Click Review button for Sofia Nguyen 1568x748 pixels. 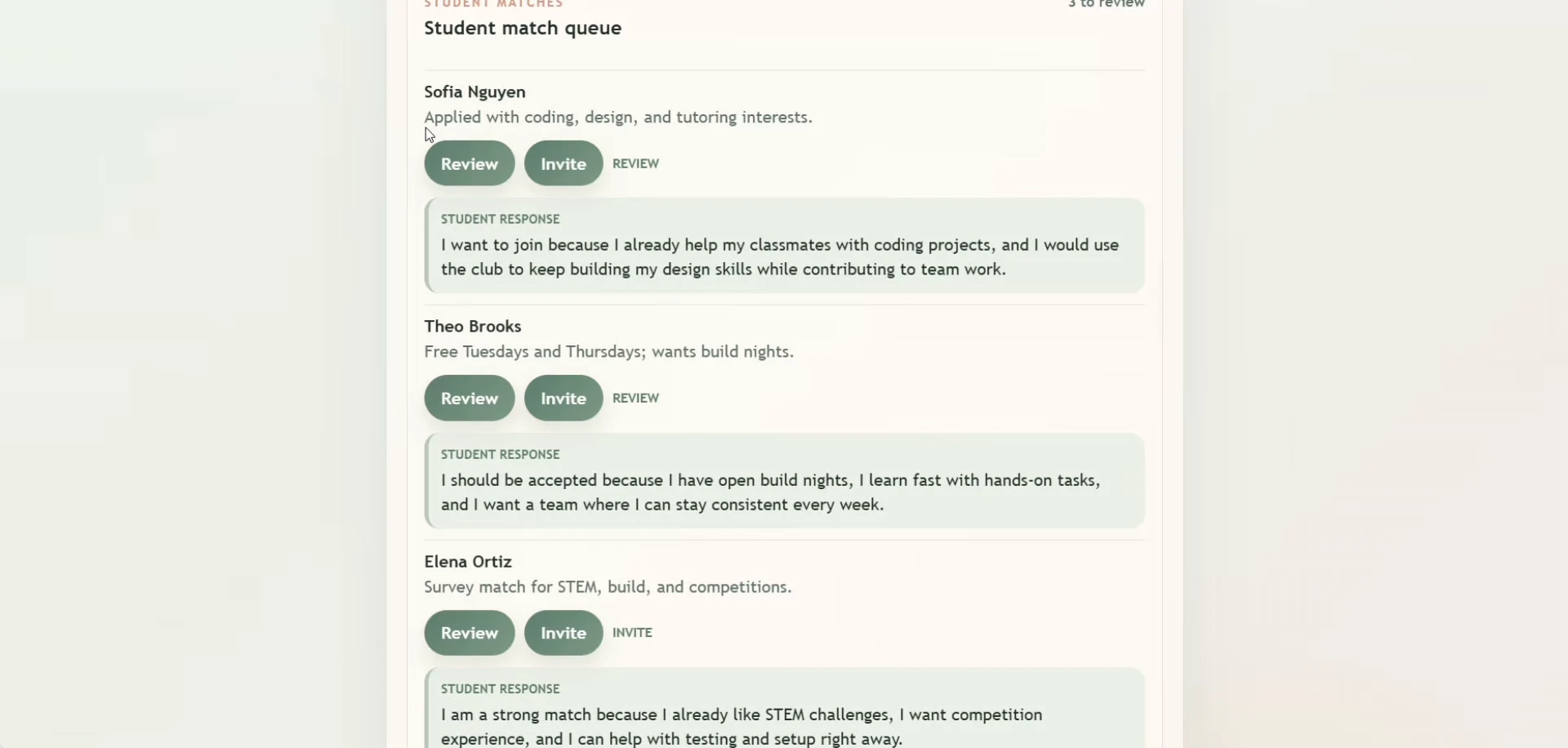click(x=470, y=163)
